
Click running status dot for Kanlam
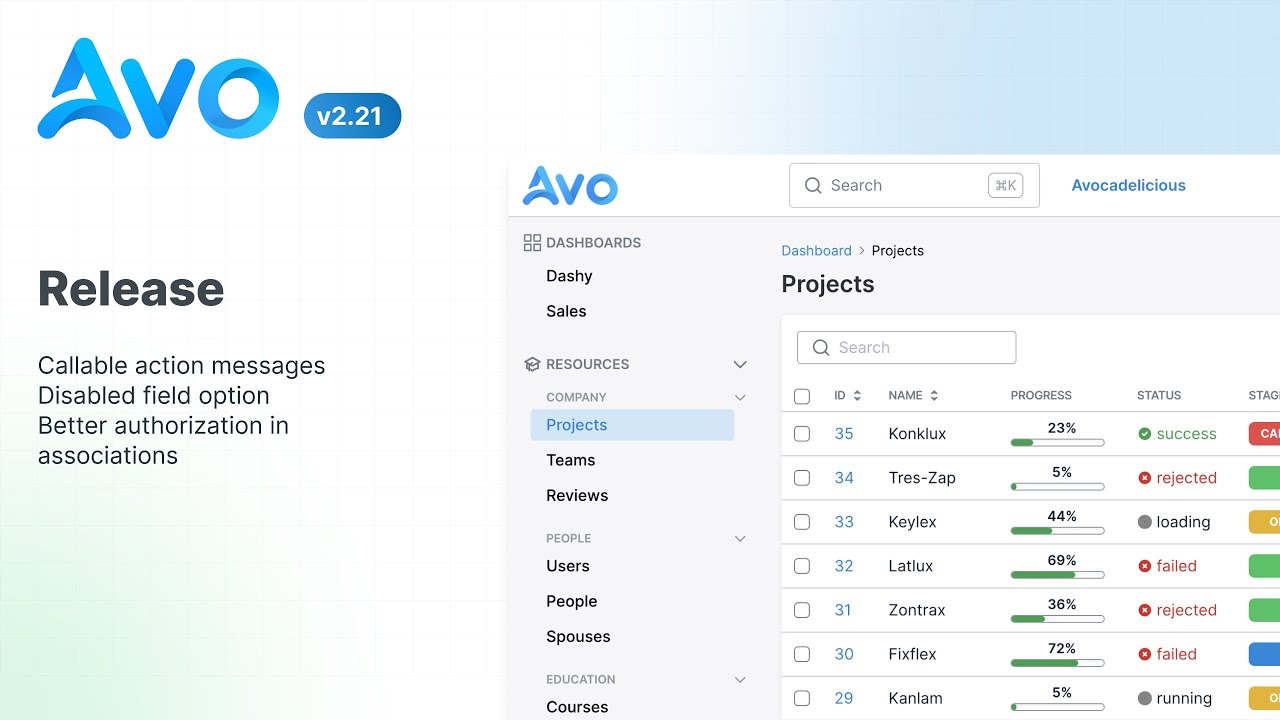pyautogui.click(x=1145, y=698)
